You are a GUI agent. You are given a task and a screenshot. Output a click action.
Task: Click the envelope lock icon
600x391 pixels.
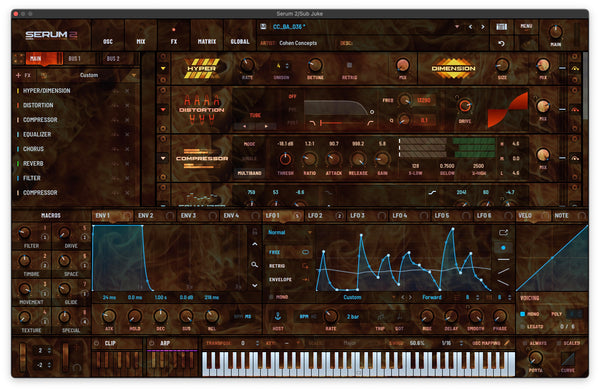coord(254,232)
